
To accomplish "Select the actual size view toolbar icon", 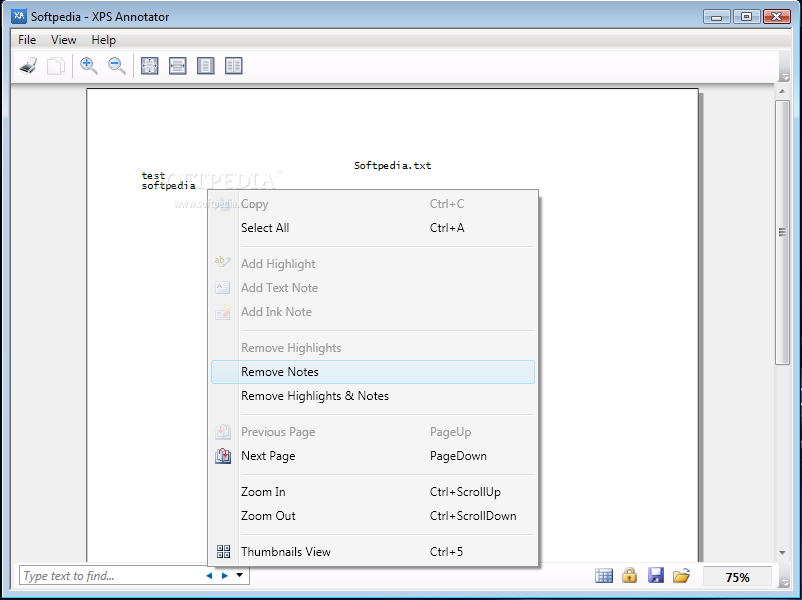I will (x=149, y=66).
